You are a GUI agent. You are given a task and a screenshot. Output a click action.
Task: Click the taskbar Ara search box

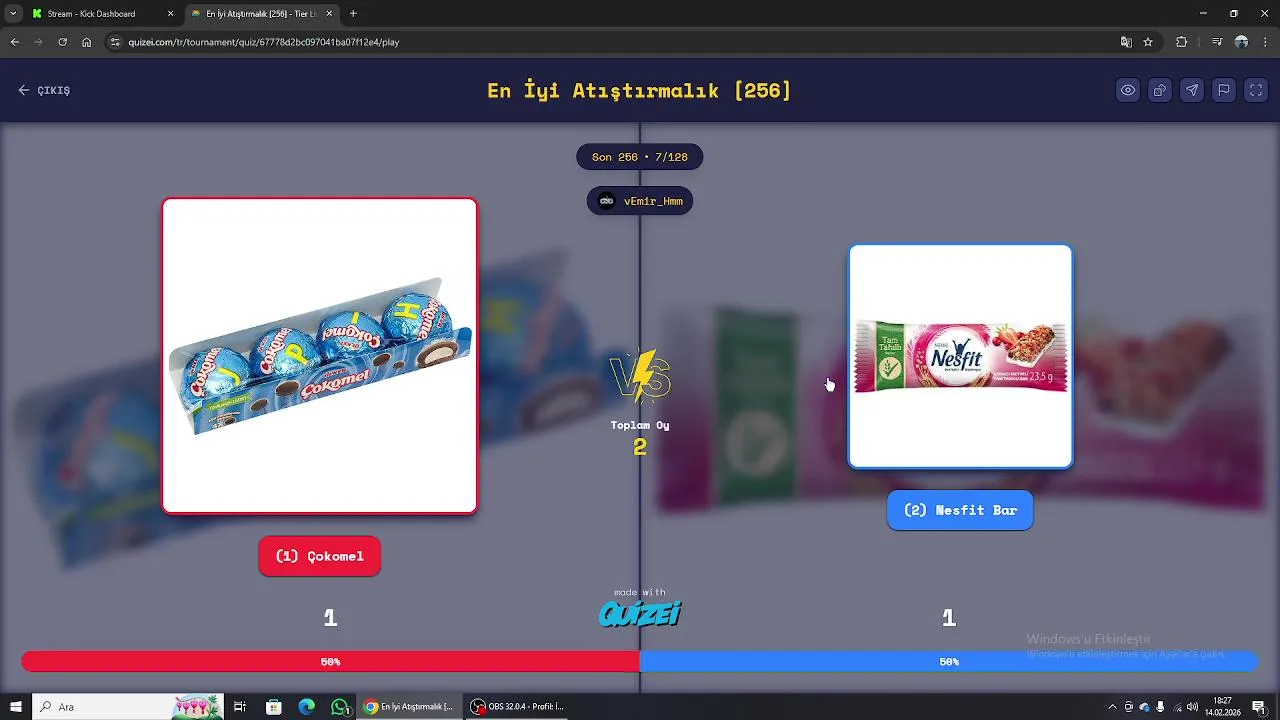point(127,707)
